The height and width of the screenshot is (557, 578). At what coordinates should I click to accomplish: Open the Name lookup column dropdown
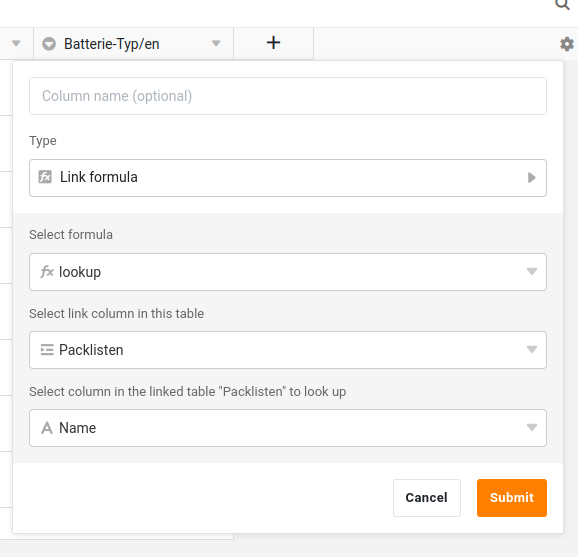click(288, 428)
